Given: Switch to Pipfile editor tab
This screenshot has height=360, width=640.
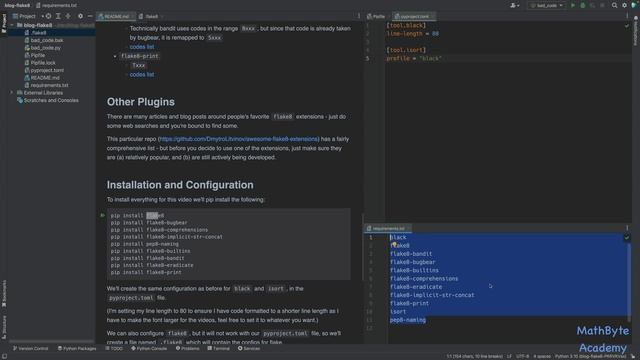Looking at the screenshot, I should (x=377, y=16).
